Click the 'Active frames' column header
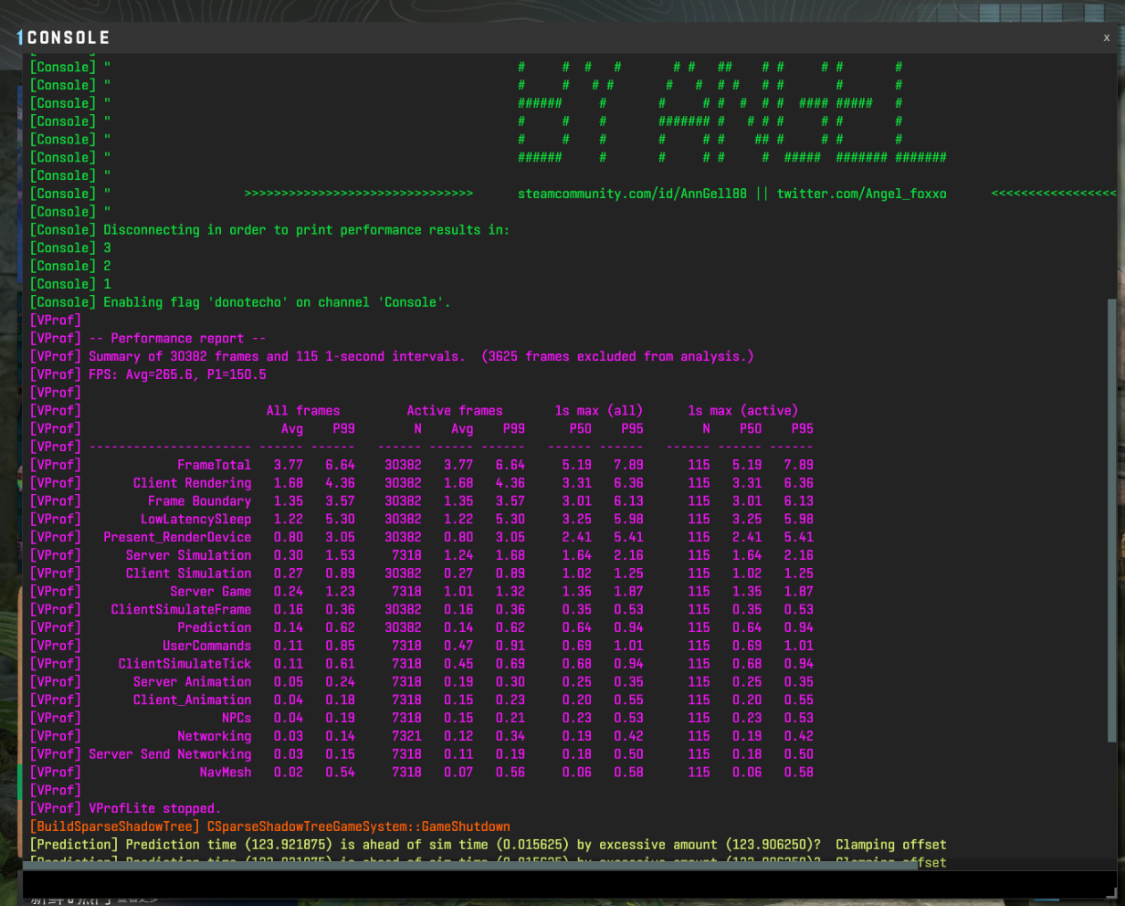1125x906 pixels. coord(455,411)
